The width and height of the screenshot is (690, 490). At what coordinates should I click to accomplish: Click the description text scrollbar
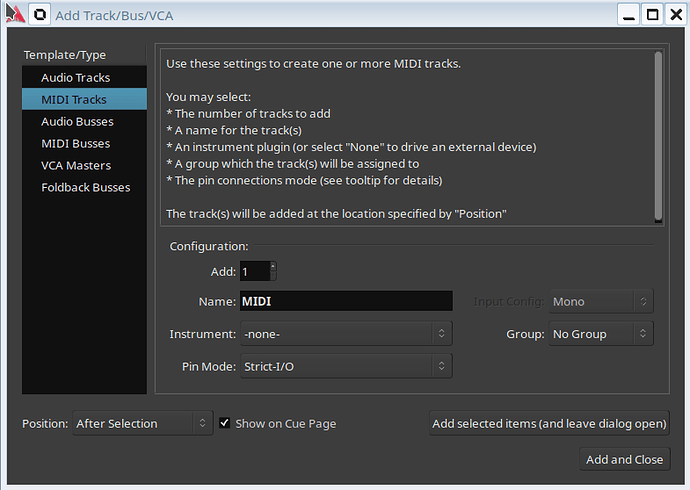[657, 135]
